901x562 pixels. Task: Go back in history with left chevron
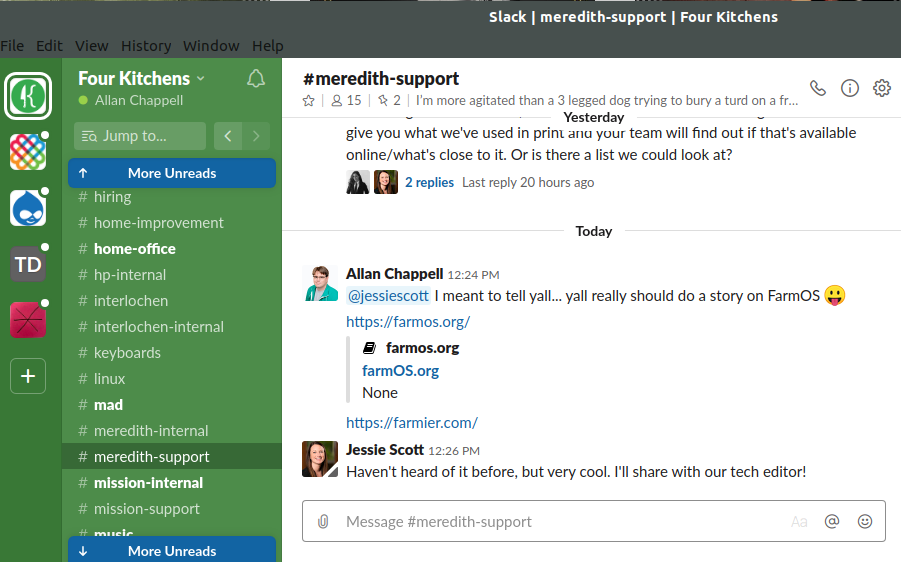[x=228, y=136]
